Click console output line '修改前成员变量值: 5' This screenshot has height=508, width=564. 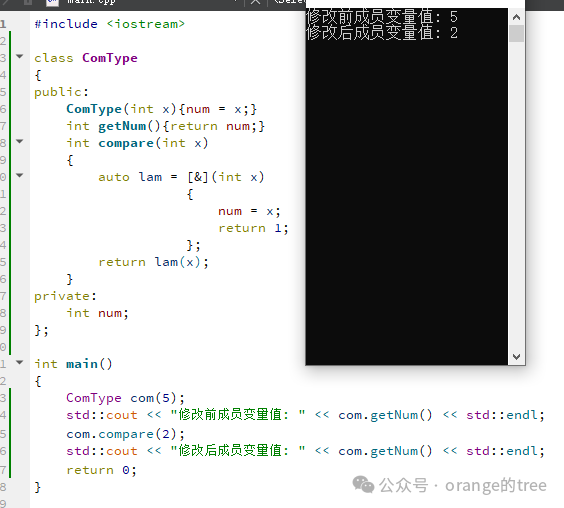click(x=382, y=17)
